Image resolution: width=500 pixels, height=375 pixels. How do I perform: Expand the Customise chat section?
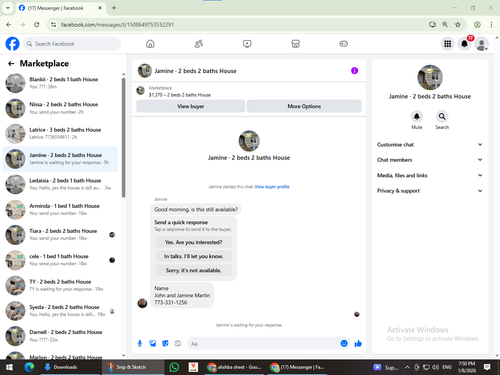[430, 144]
